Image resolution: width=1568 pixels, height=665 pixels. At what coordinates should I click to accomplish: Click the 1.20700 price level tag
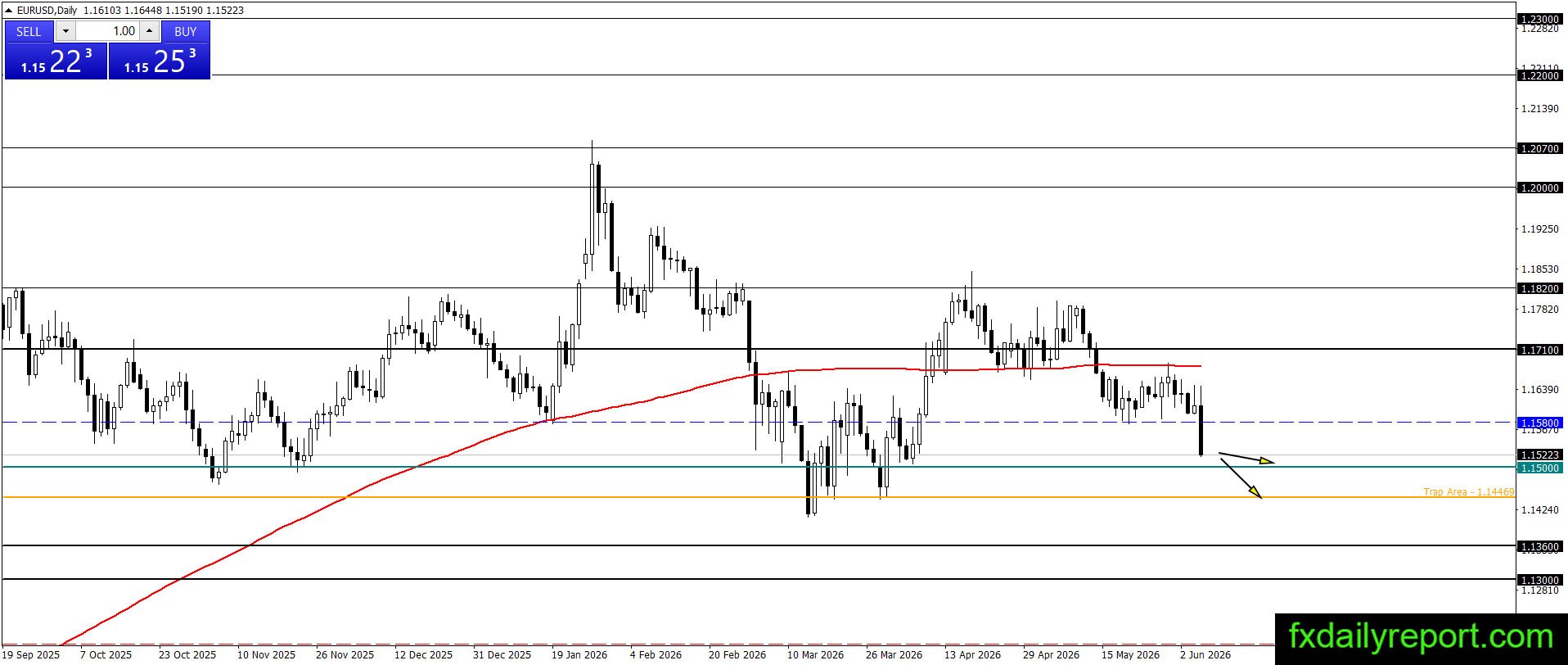click(1539, 148)
